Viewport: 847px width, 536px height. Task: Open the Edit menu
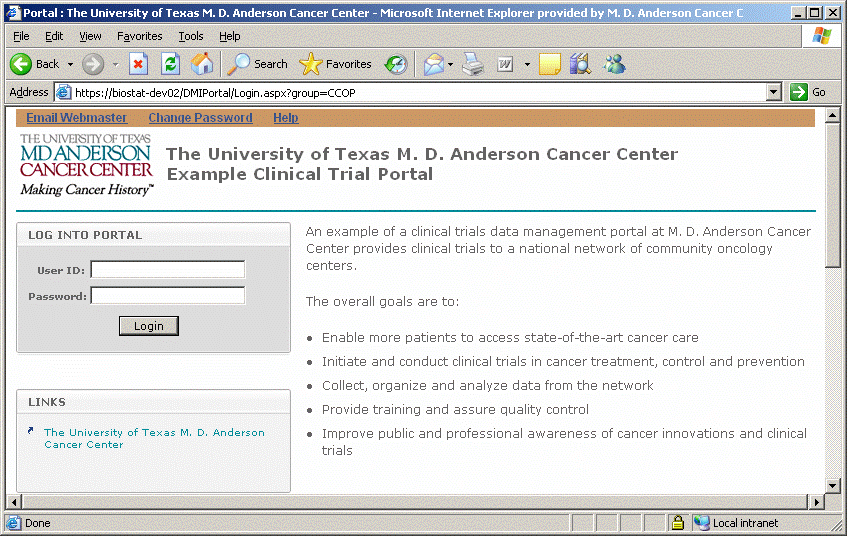[x=54, y=36]
